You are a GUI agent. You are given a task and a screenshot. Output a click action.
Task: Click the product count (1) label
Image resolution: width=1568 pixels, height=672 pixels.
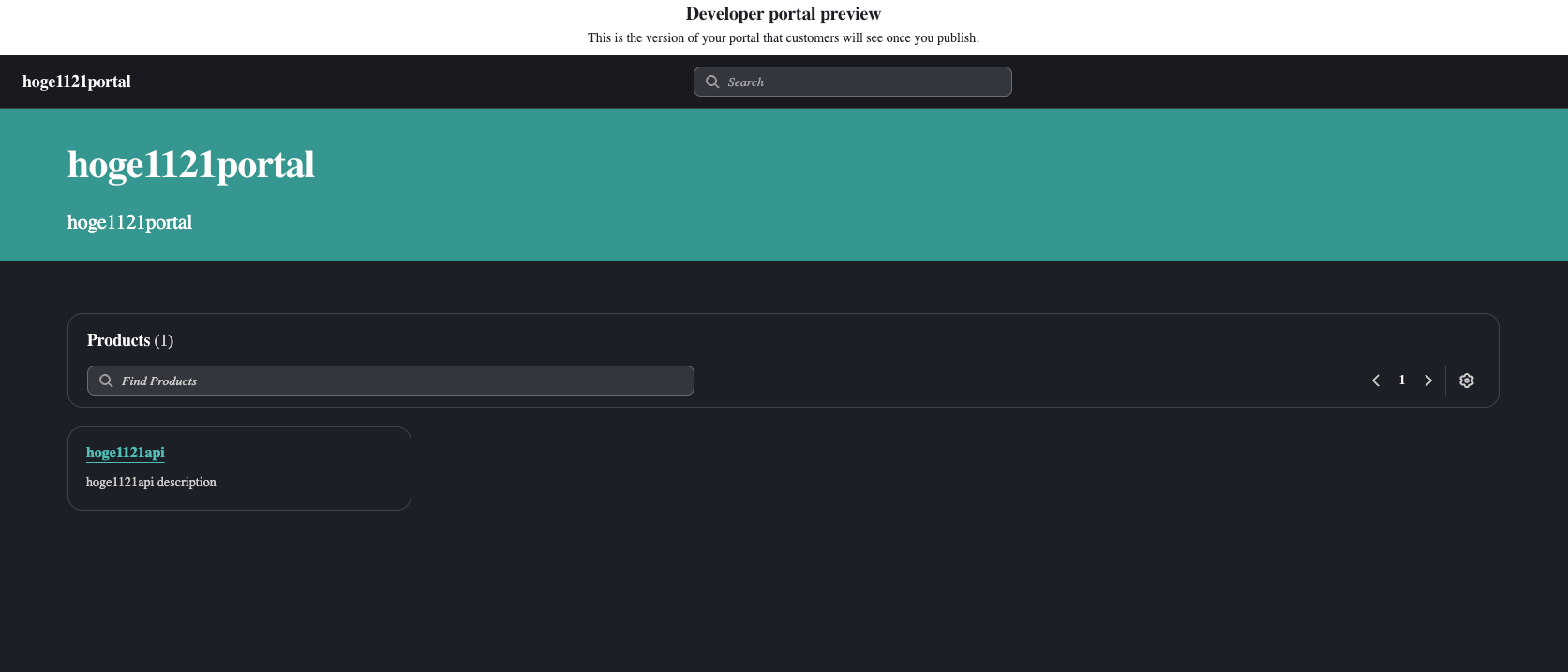coord(164,340)
